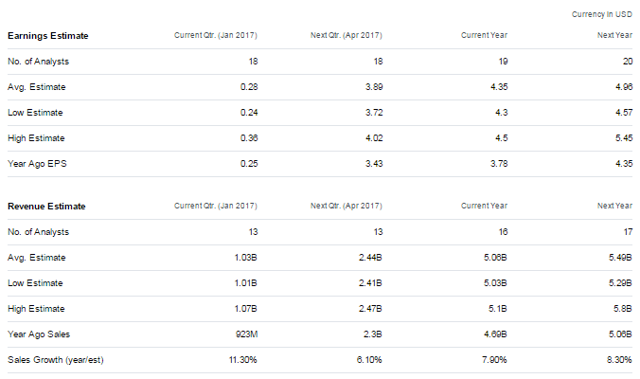
Task: Select Current Qtr. (Jan 2017) earnings column header
Action: 216,35
